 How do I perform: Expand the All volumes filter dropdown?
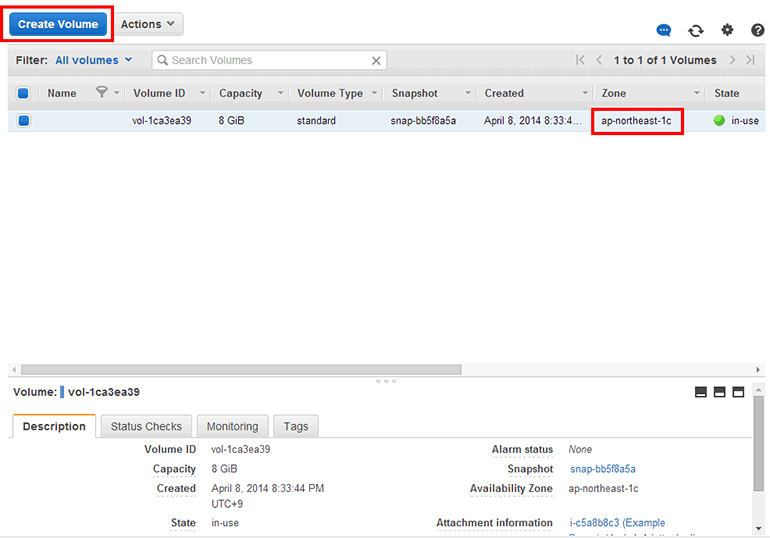point(93,60)
